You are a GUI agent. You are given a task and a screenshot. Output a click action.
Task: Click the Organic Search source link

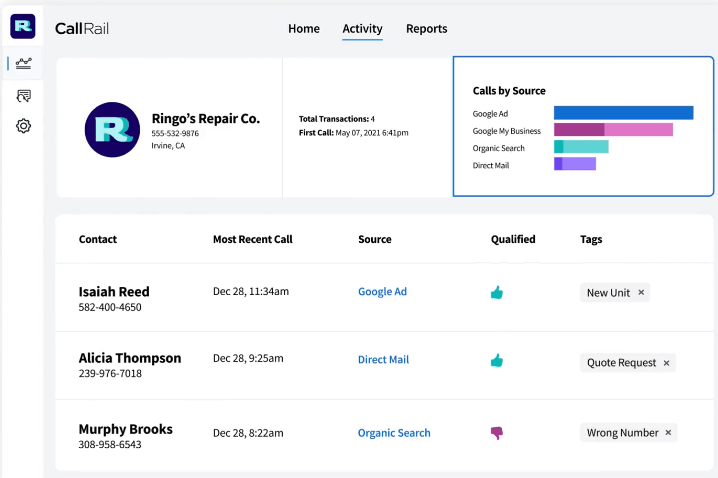pos(394,433)
